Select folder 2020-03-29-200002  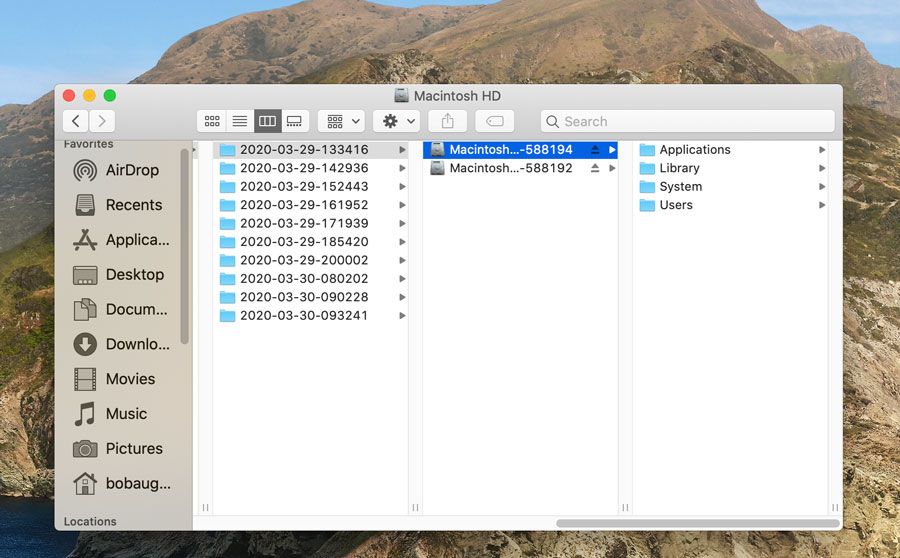(x=311, y=260)
